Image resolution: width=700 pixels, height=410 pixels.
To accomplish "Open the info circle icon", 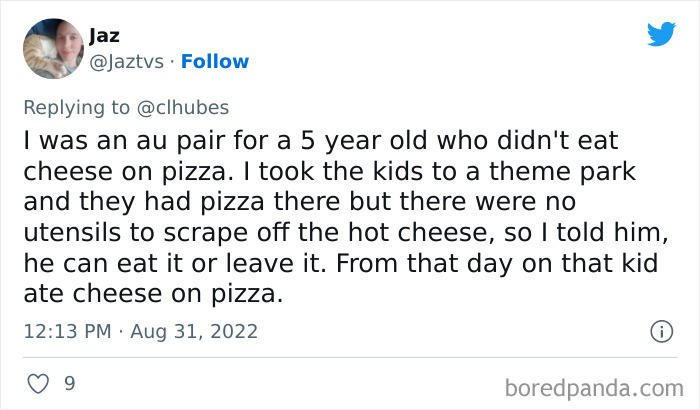I will [x=660, y=330].
